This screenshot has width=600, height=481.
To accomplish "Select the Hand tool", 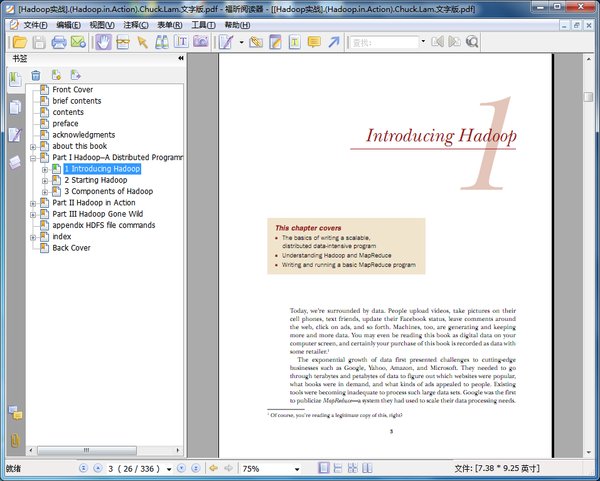I will coord(103,42).
